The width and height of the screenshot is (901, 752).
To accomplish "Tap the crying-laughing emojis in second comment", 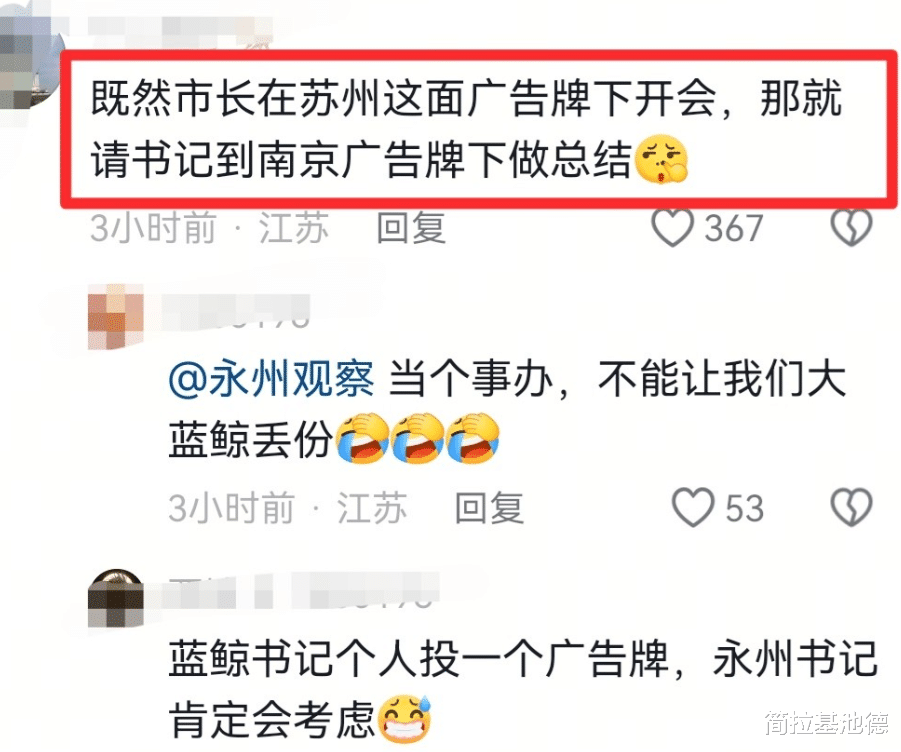I will click(417, 438).
